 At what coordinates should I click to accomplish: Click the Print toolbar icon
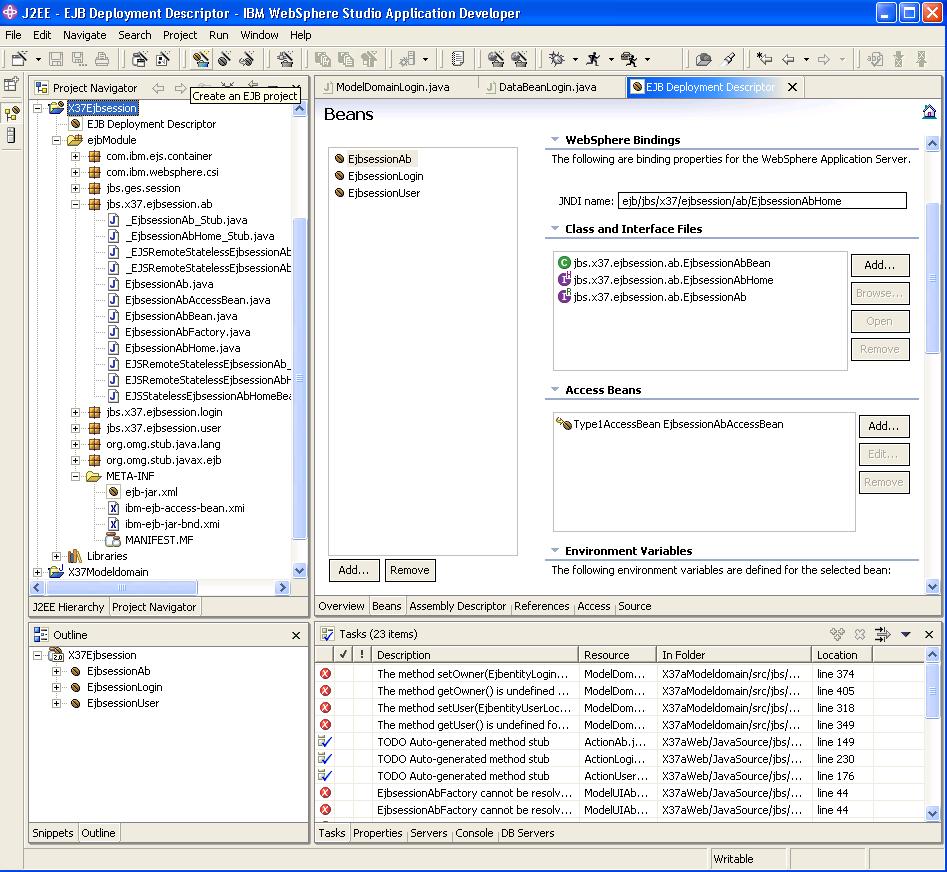(102, 59)
